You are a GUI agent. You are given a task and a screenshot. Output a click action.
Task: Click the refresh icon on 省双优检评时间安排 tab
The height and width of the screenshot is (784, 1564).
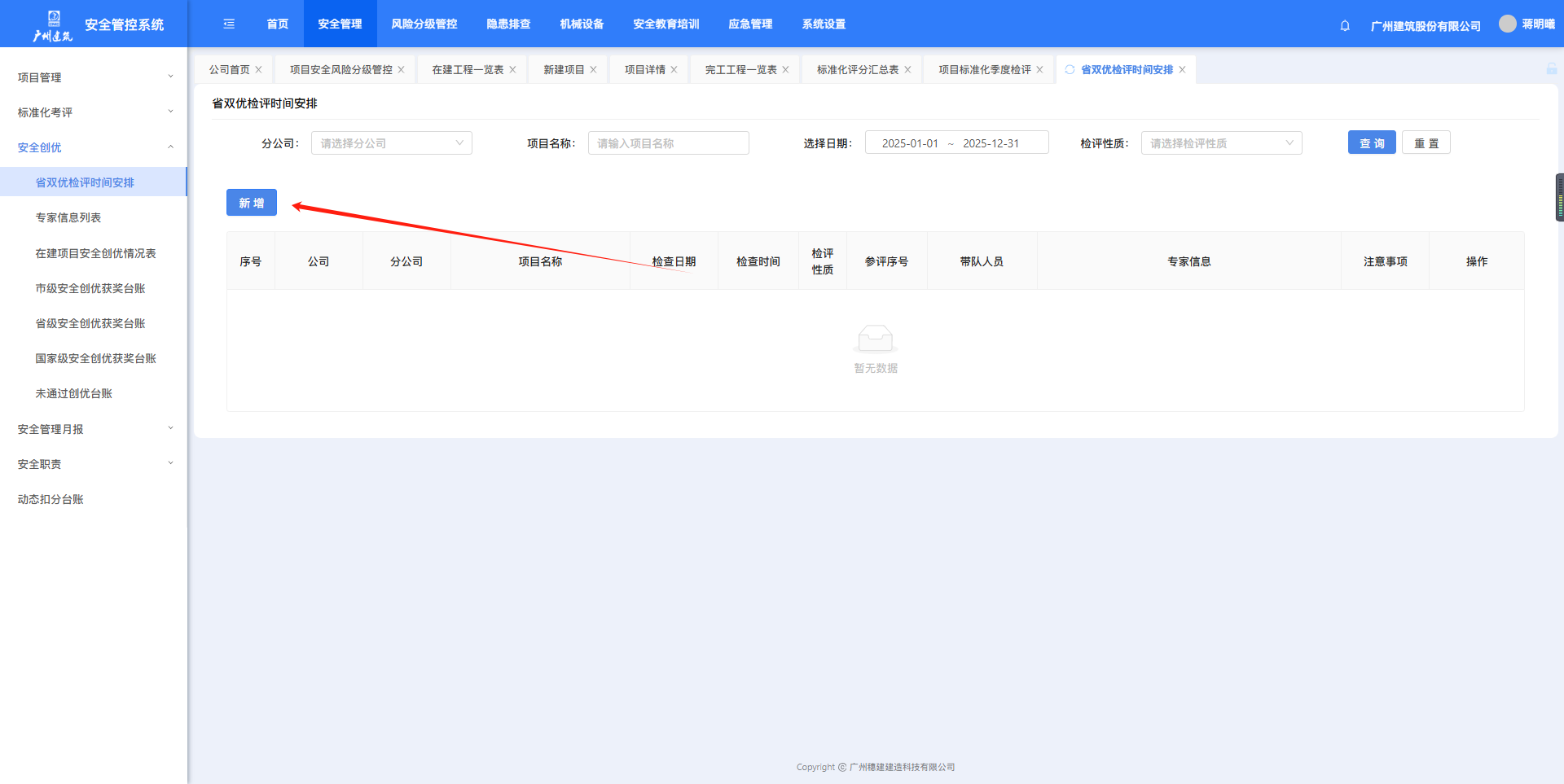click(x=1070, y=70)
